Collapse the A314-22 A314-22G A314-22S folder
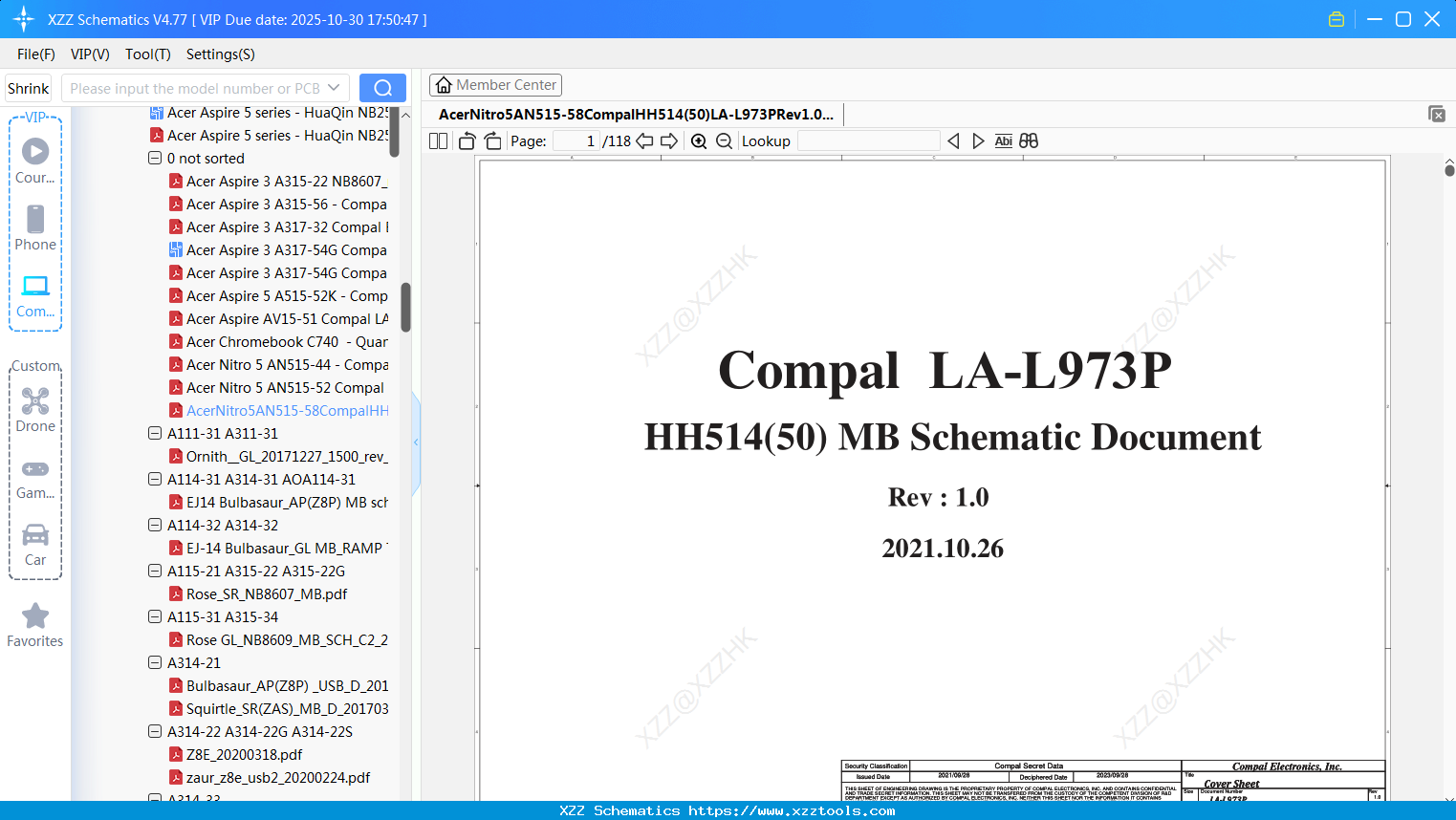 pyautogui.click(x=155, y=732)
